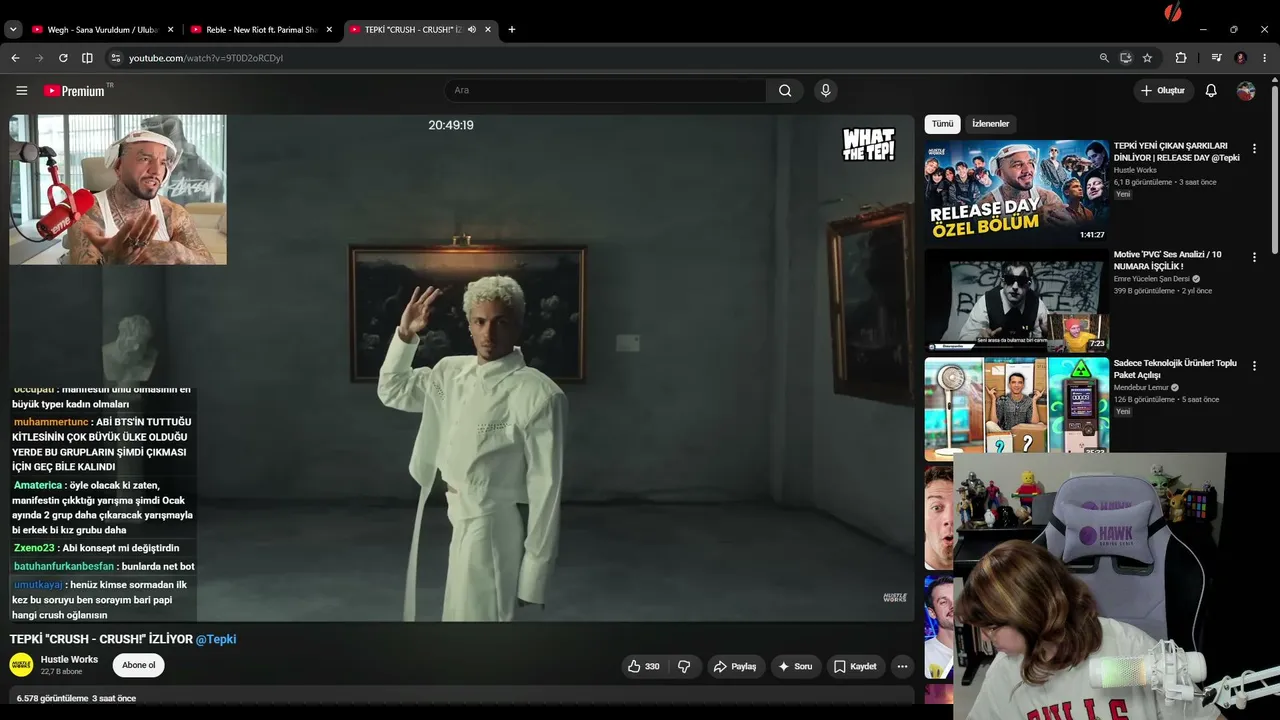The height and width of the screenshot is (720, 1280).
Task: Open the Soru ask button
Action: click(x=795, y=666)
